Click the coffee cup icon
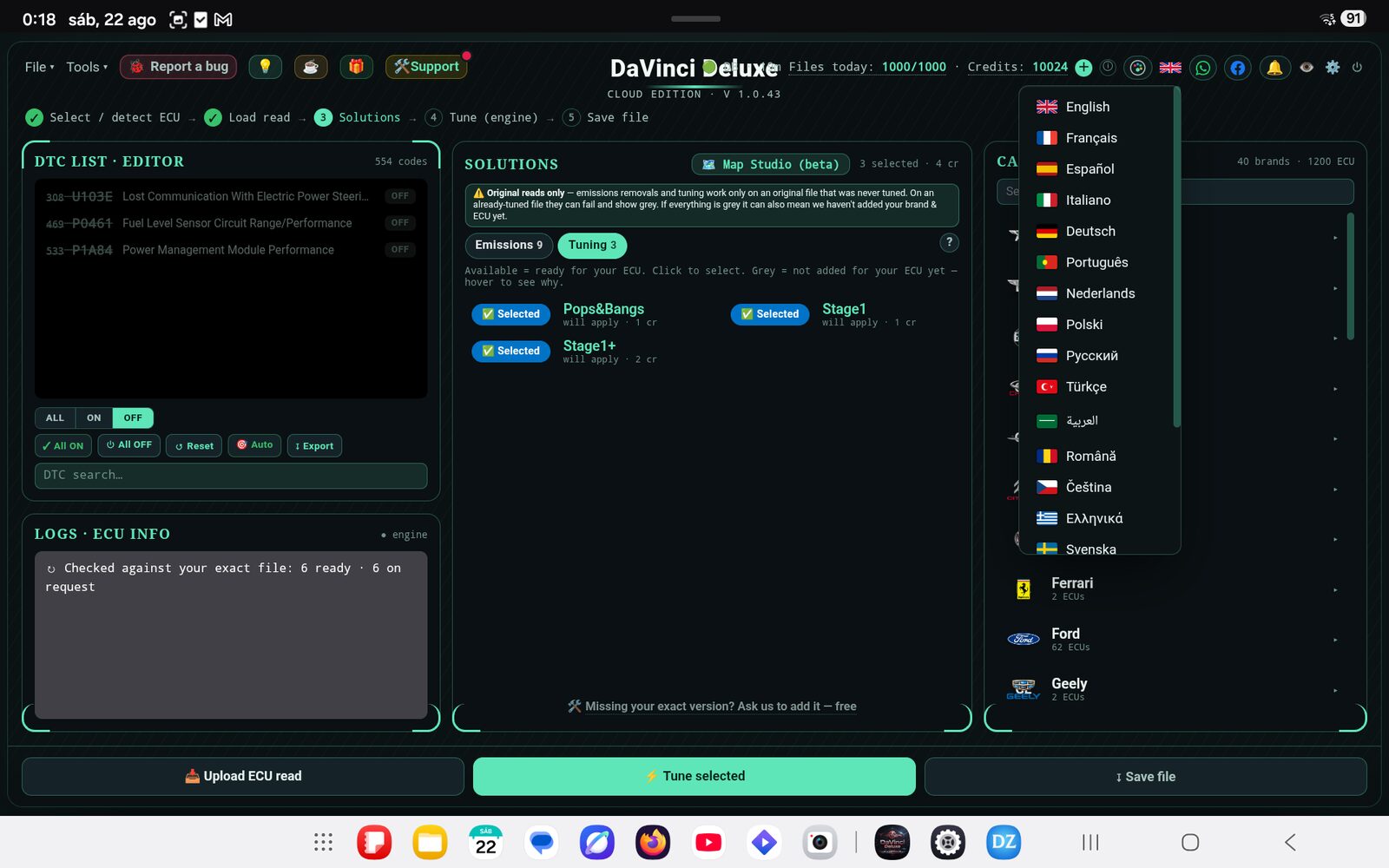 click(x=311, y=67)
